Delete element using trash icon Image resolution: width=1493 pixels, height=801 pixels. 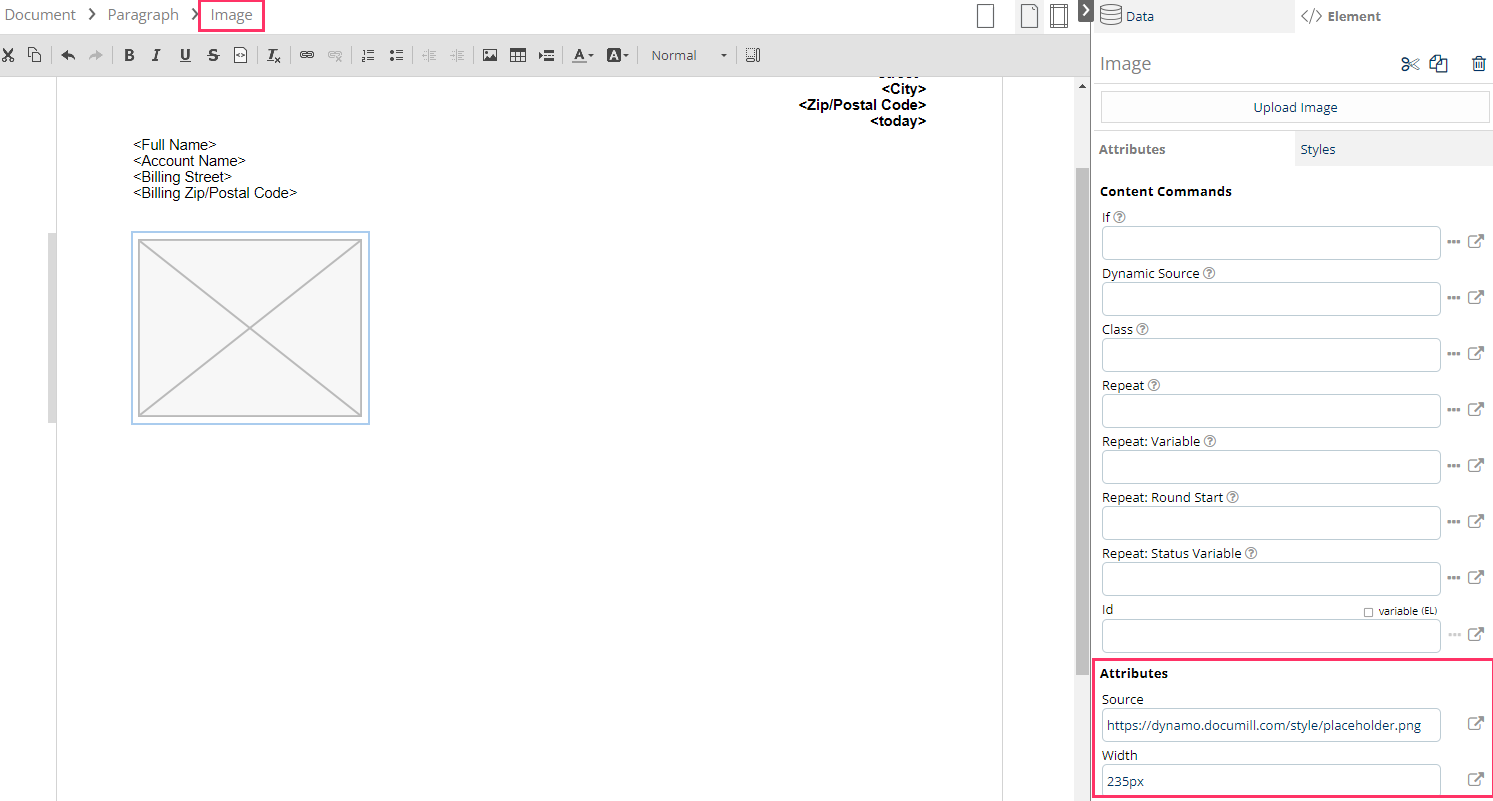(x=1478, y=64)
